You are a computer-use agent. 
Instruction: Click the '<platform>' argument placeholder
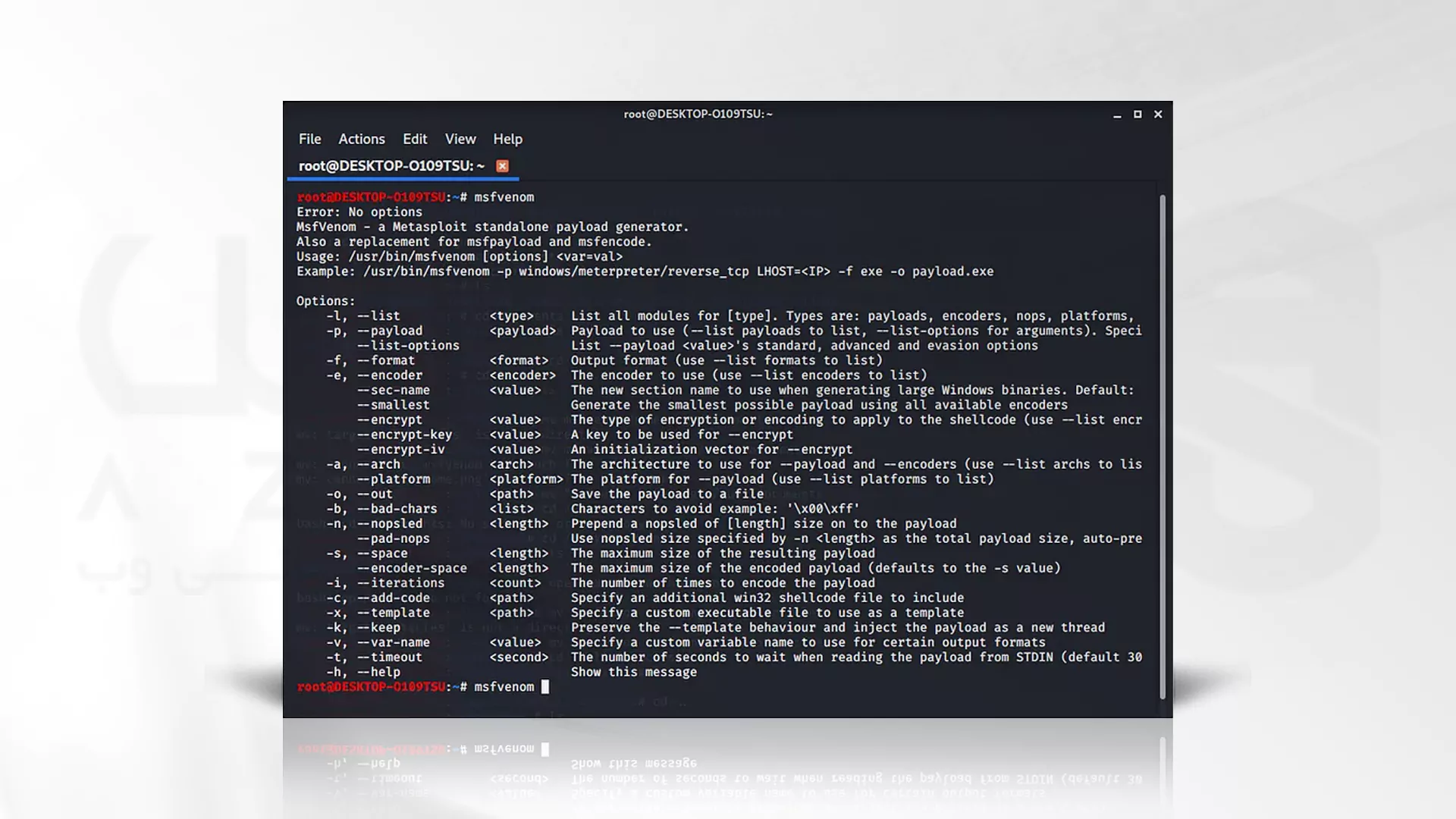[x=526, y=479]
